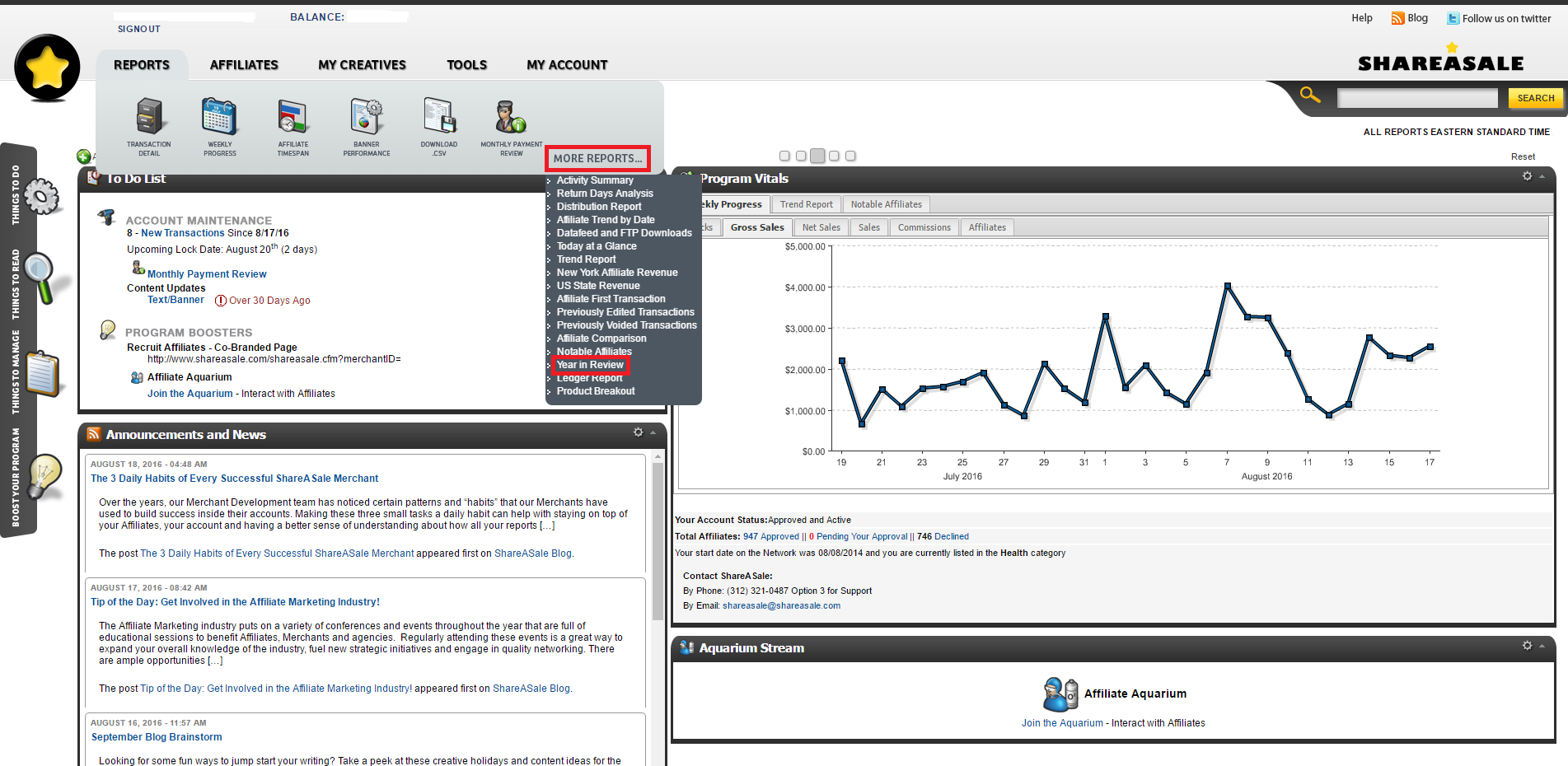Click the ShareASale star logo
Screen dimensions: 1568x766
pyautogui.click(x=47, y=68)
